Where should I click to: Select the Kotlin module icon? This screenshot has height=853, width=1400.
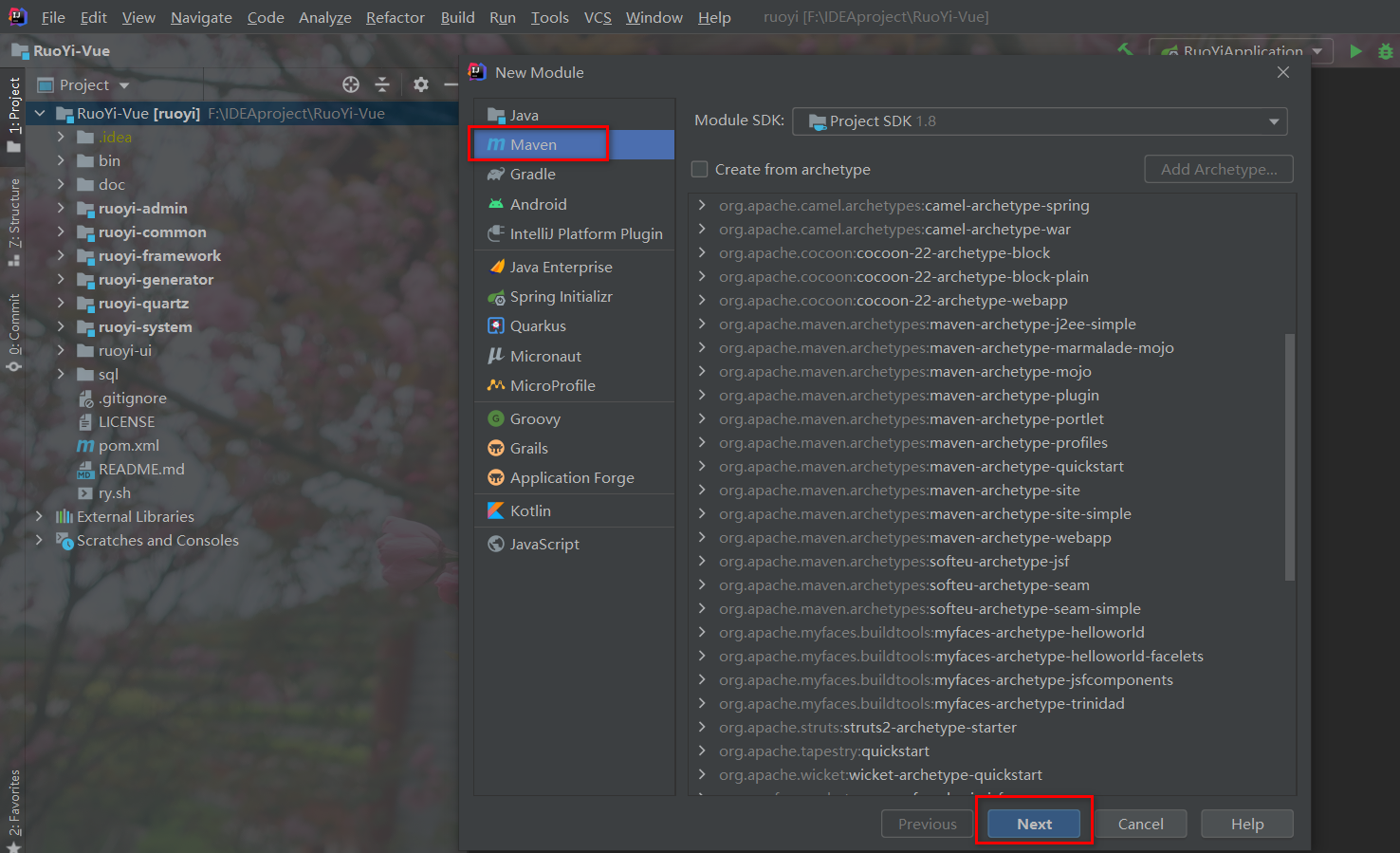pyautogui.click(x=496, y=510)
